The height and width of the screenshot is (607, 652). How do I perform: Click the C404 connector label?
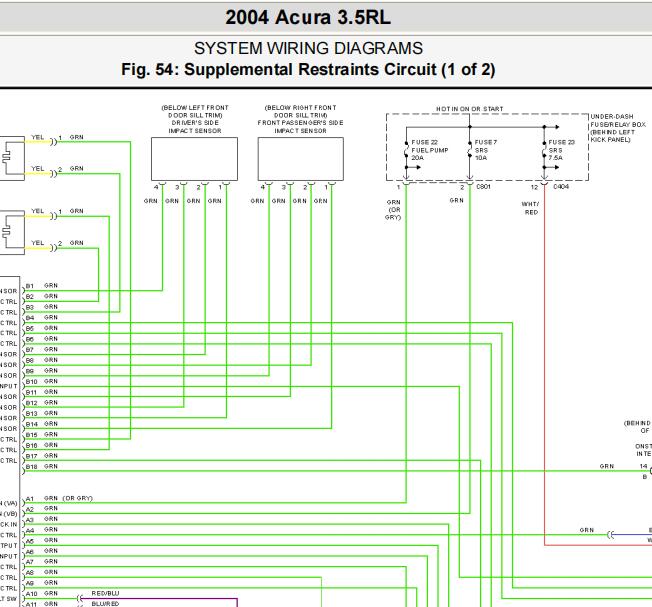pyautogui.click(x=561, y=187)
